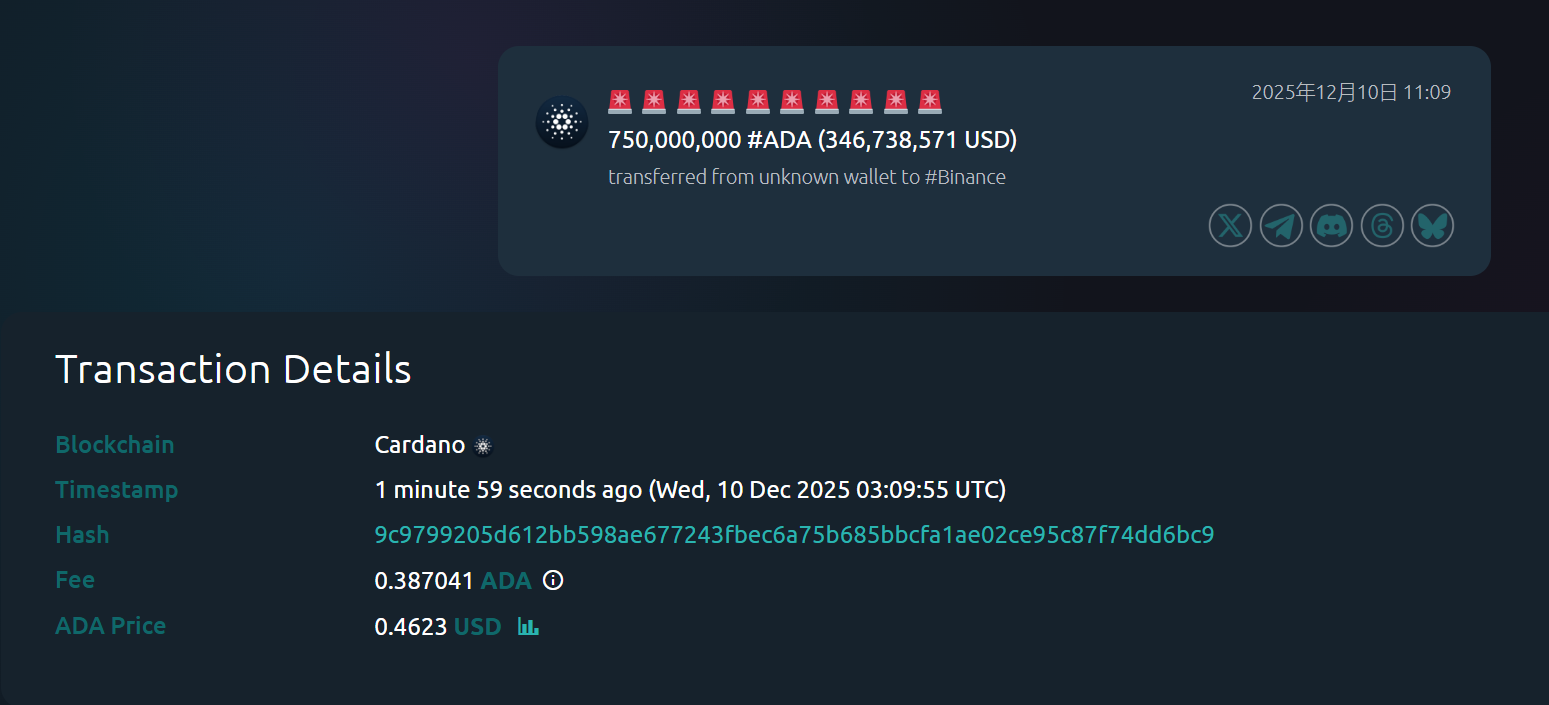
Task: Open the ADA Price chart icon
Action: point(528,627)
